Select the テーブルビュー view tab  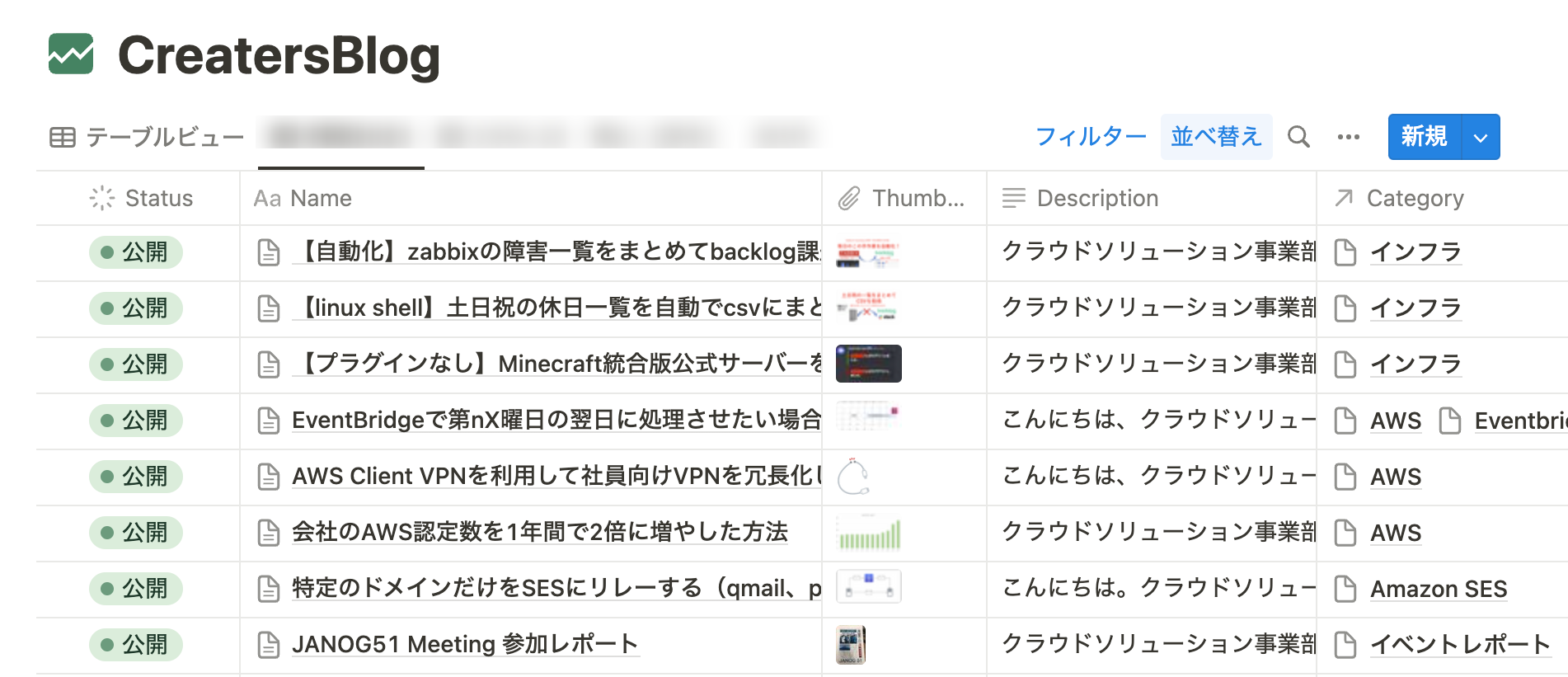pyautogui.click(x=164, y=138)
